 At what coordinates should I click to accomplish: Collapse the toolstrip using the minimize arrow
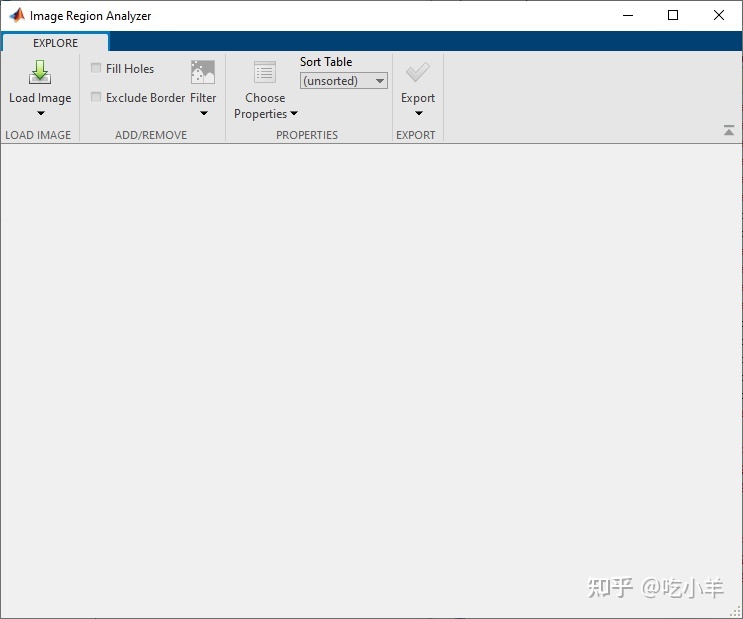tap(729, 130)
